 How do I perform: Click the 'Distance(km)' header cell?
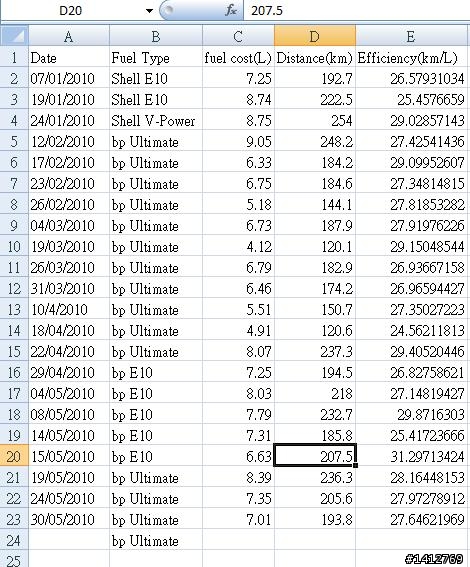[315, 57]
